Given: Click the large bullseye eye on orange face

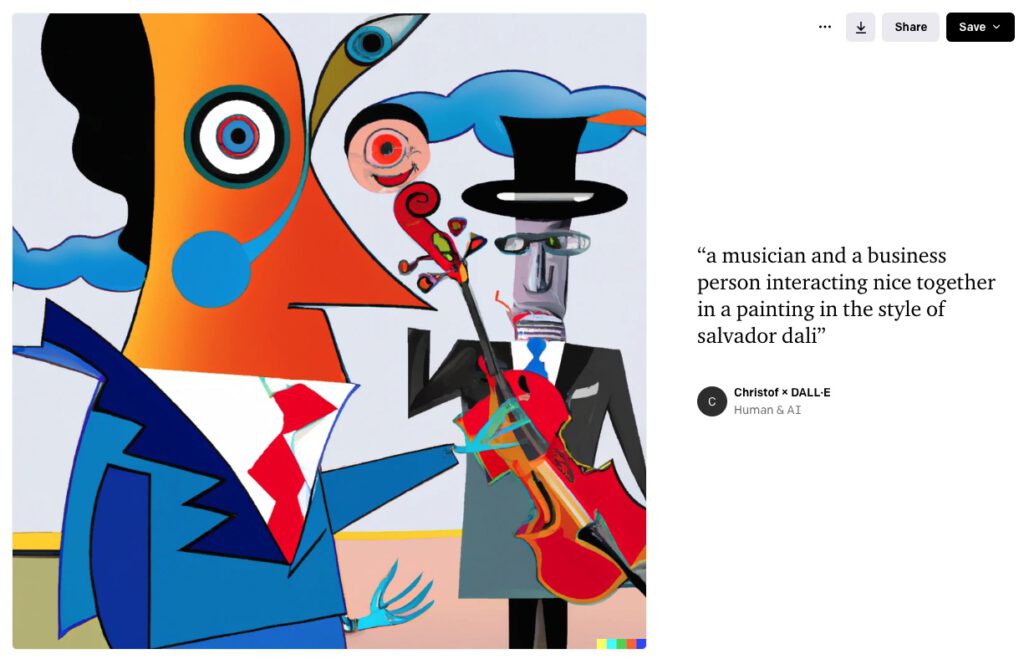Looking at the screenshot, I should click(x=237, y=137).
